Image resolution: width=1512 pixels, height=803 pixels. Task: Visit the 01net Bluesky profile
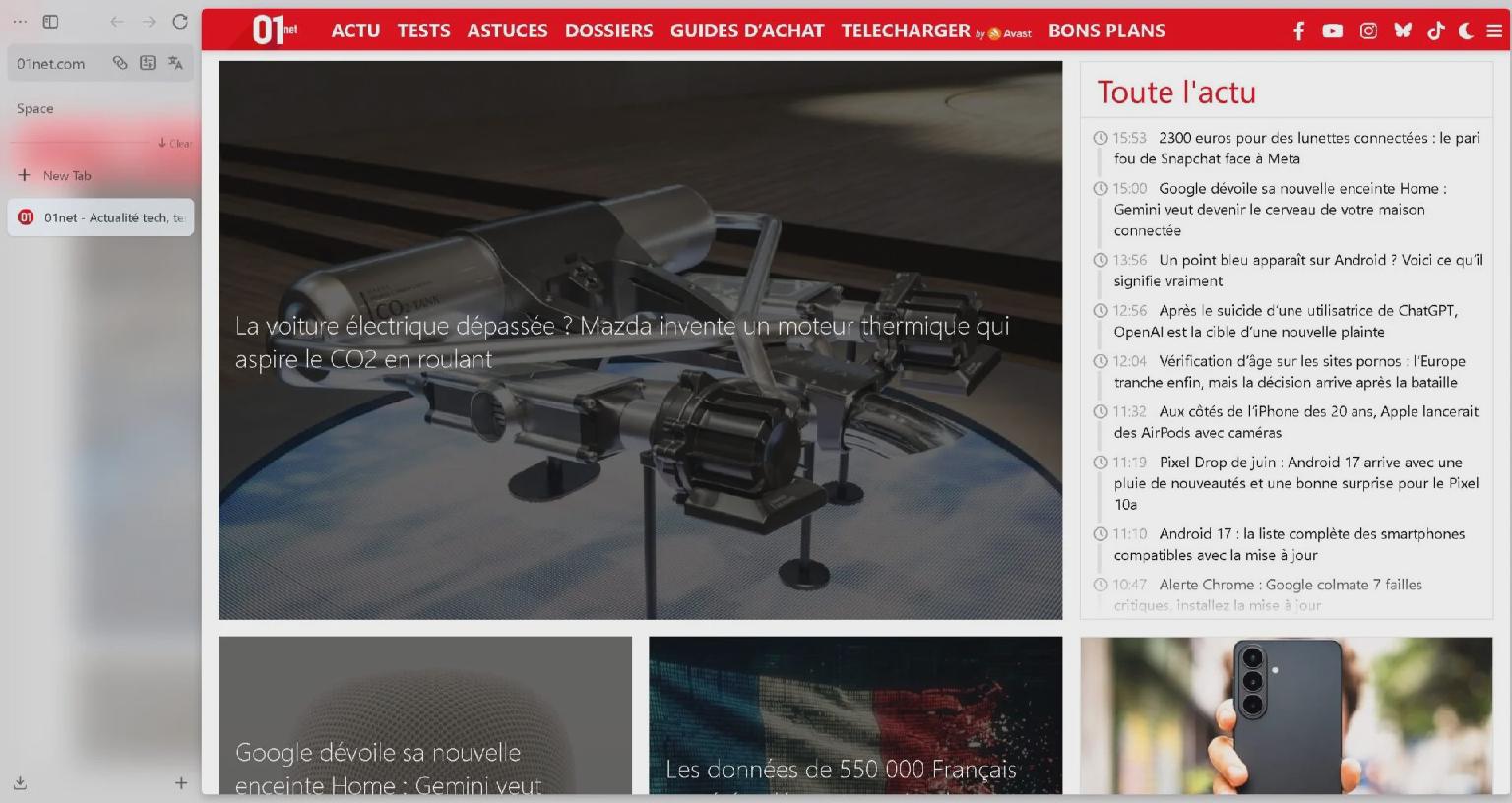1403,31
